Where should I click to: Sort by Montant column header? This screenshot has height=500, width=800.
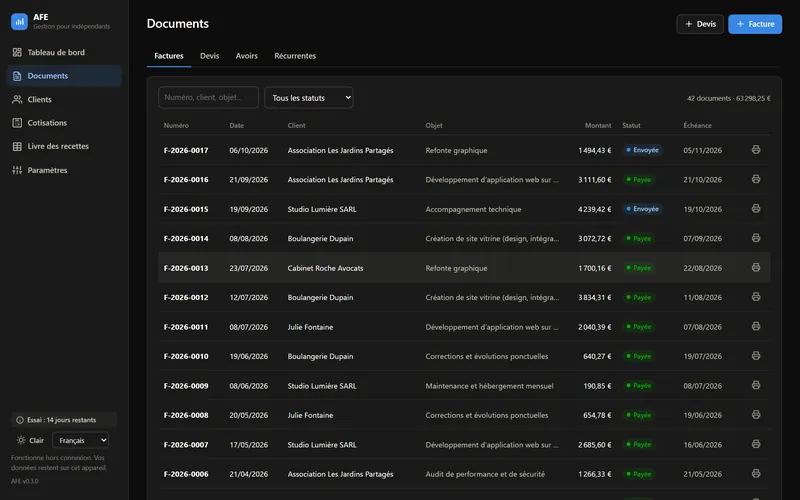click(598, 126)
